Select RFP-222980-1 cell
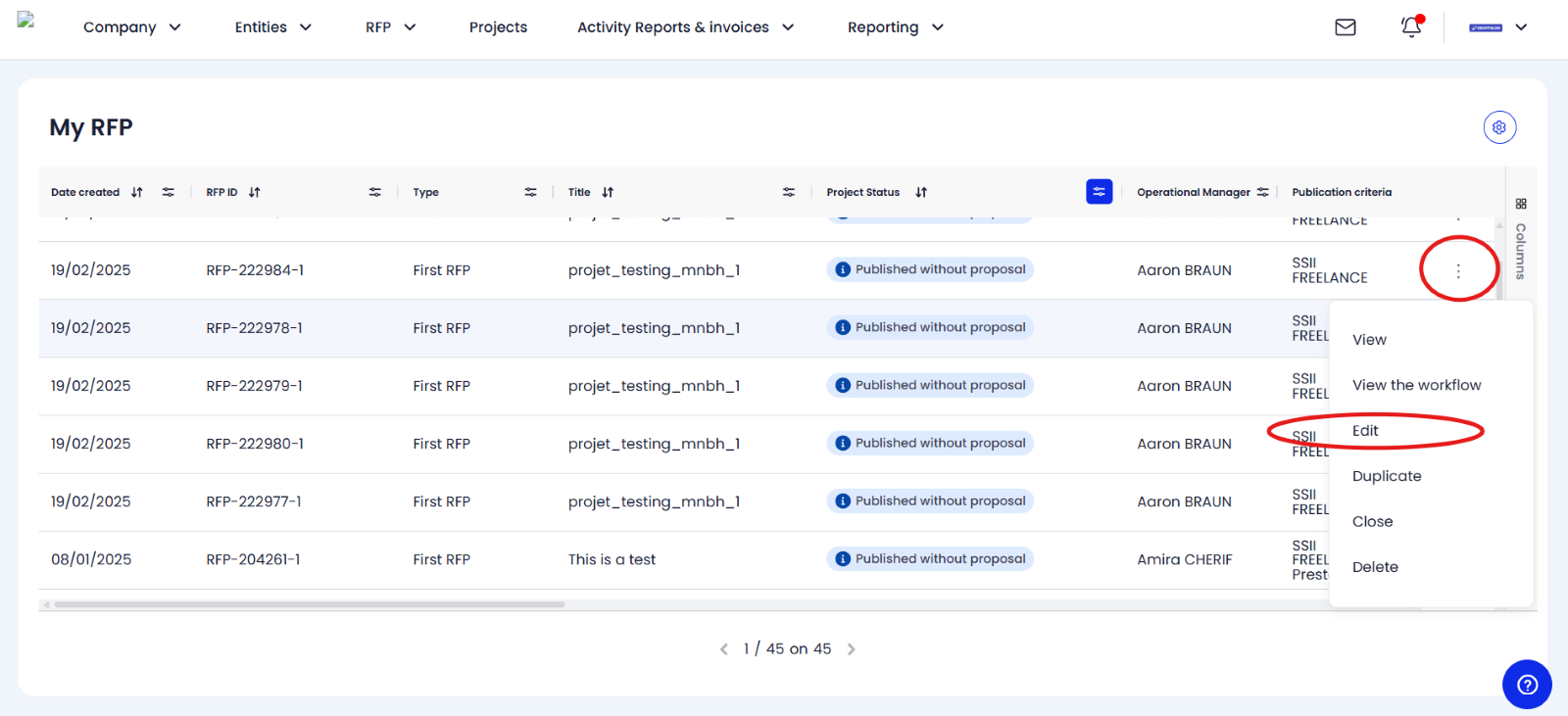Image resolution: width=1568 pixels, height=716 pixels. [255, 444]
